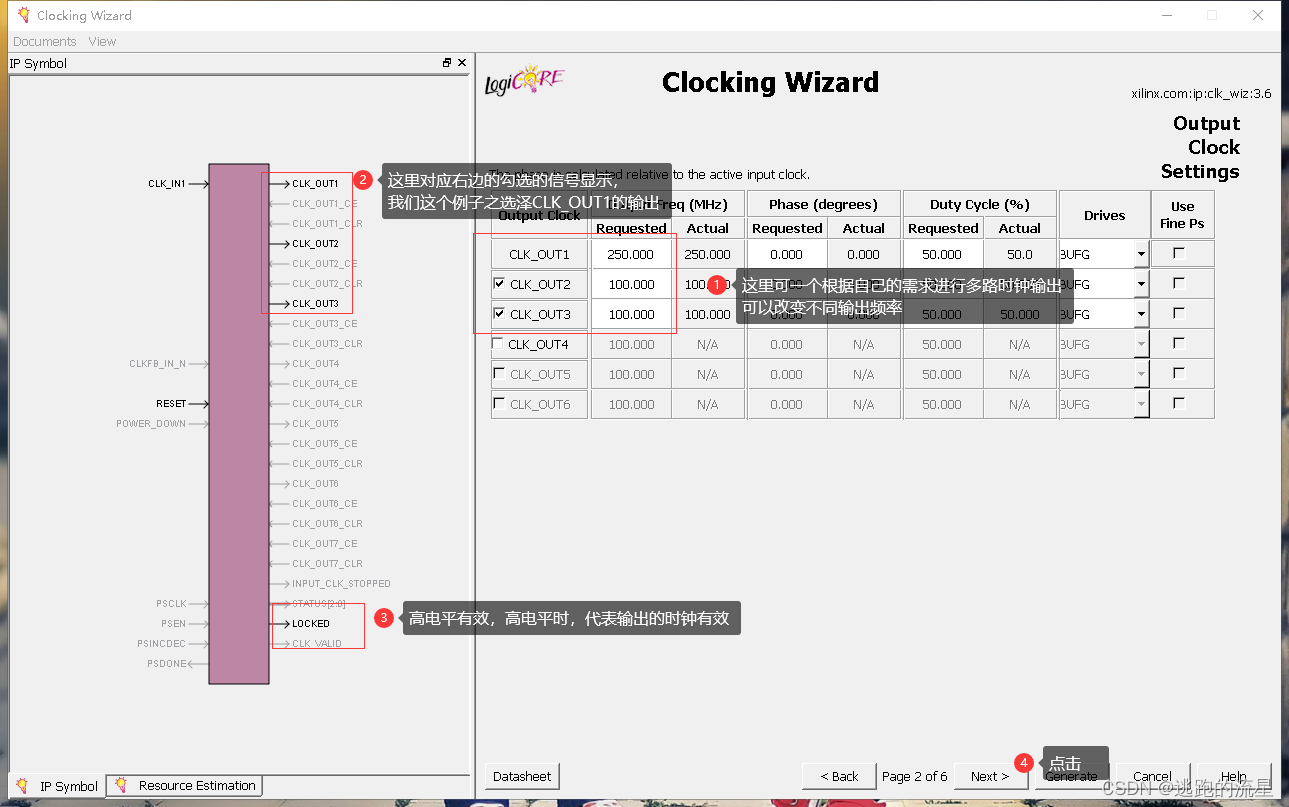Click the LogiCORE logo
The image size is (1289, 807).
[x=525, y=82]
